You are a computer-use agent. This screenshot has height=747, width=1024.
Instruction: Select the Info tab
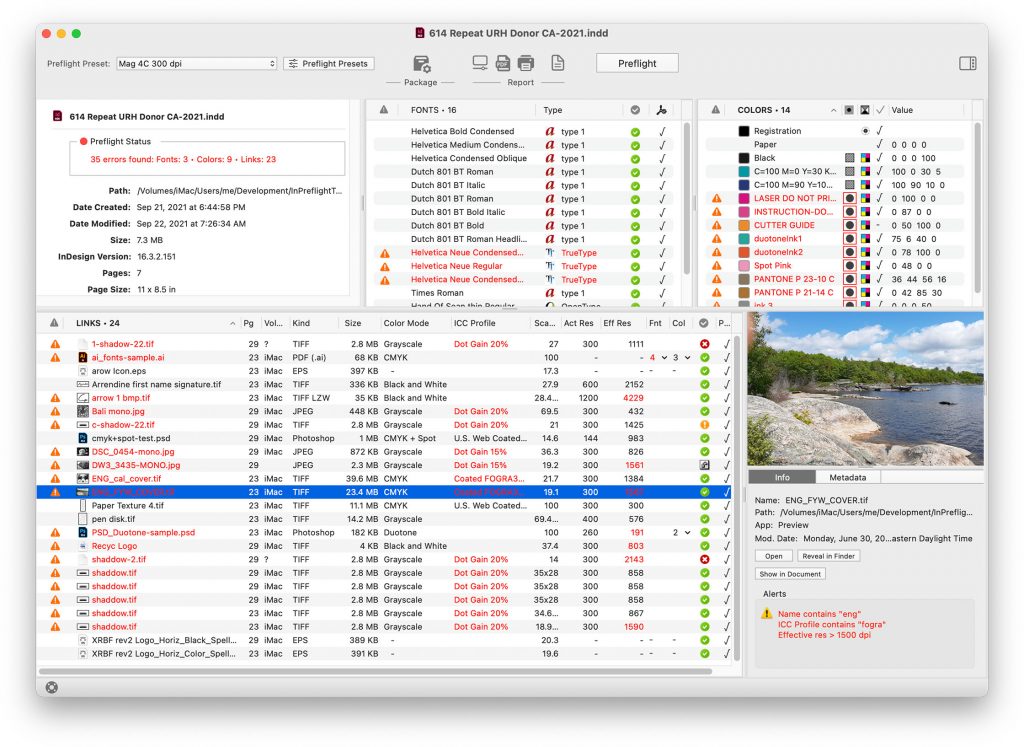pos(781,477)
